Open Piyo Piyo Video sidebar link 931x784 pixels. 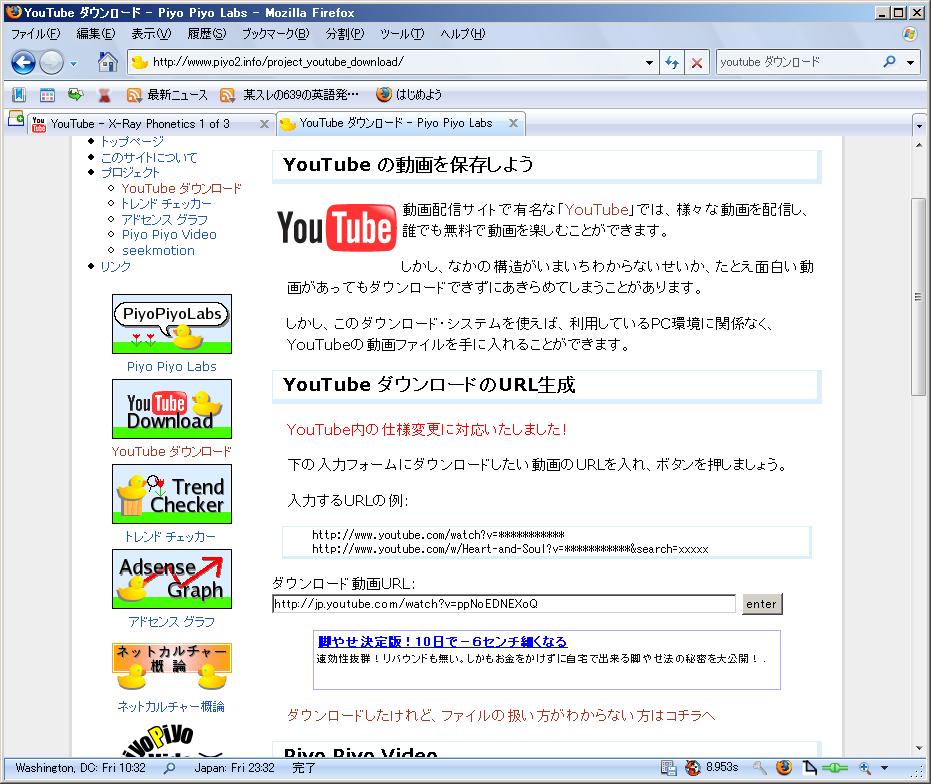[169, 235]
